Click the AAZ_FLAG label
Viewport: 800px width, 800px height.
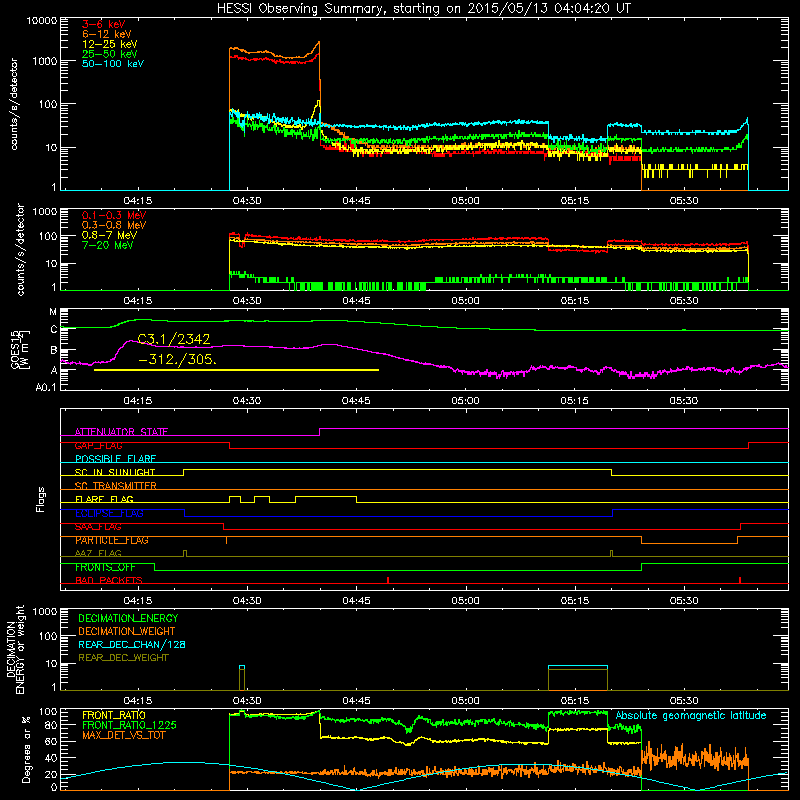(x=98, y=553)
